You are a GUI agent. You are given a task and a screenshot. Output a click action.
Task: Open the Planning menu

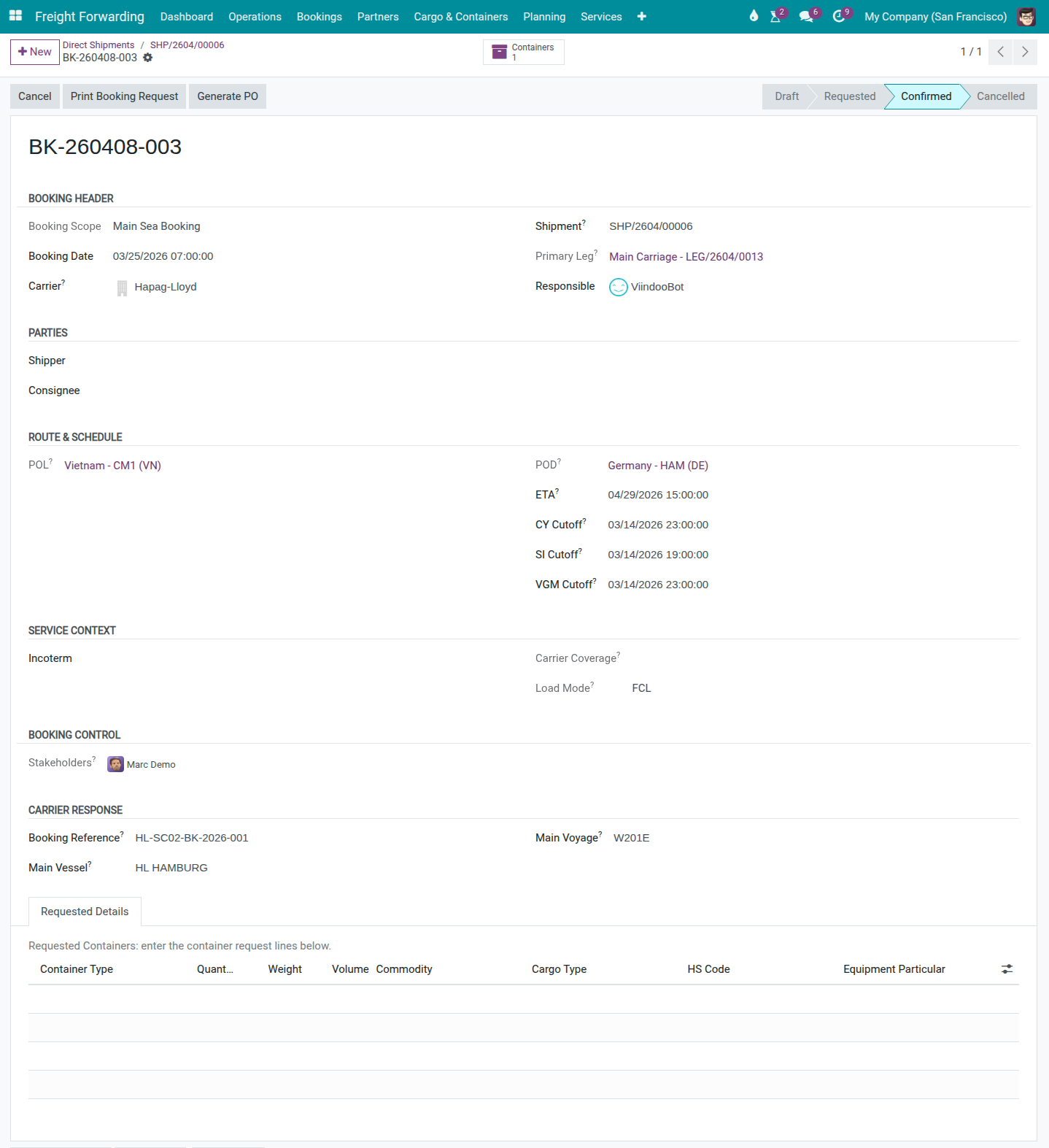(x=543, y=16)
